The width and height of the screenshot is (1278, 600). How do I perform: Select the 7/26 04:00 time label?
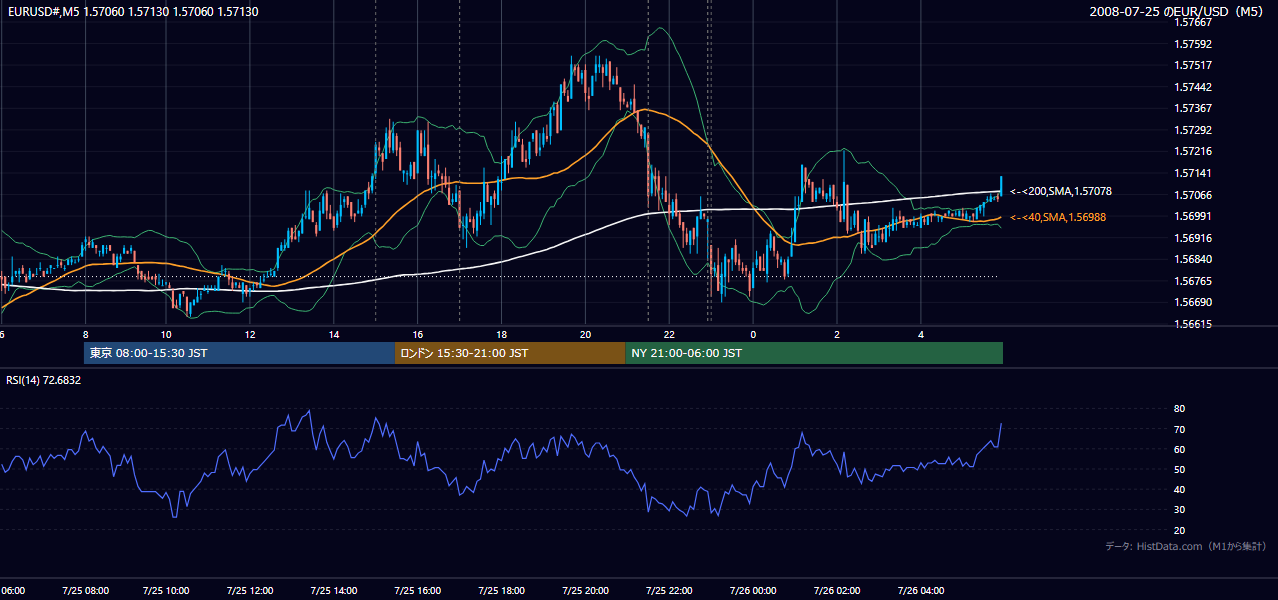[920, 590]
